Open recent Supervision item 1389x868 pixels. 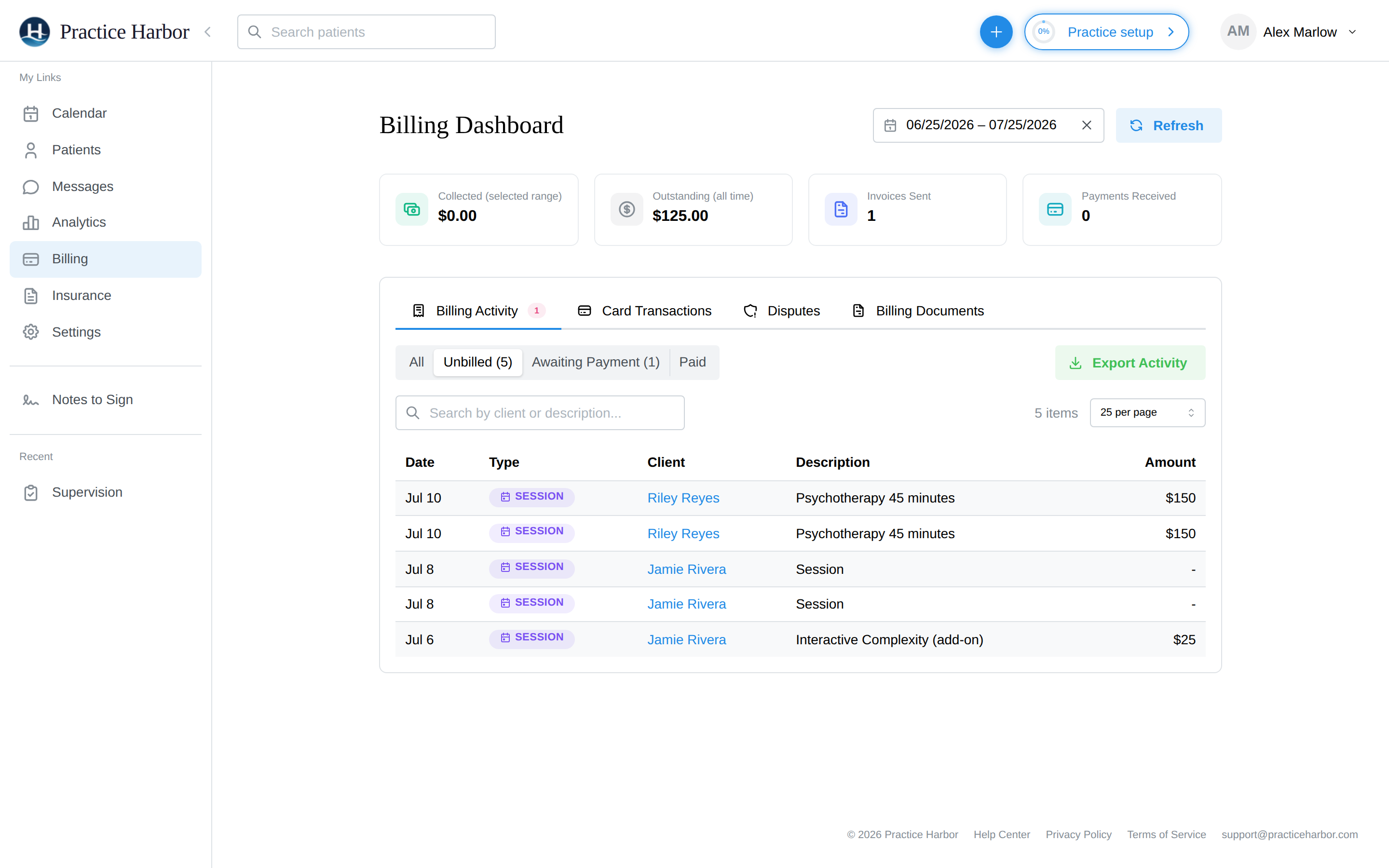106,492
